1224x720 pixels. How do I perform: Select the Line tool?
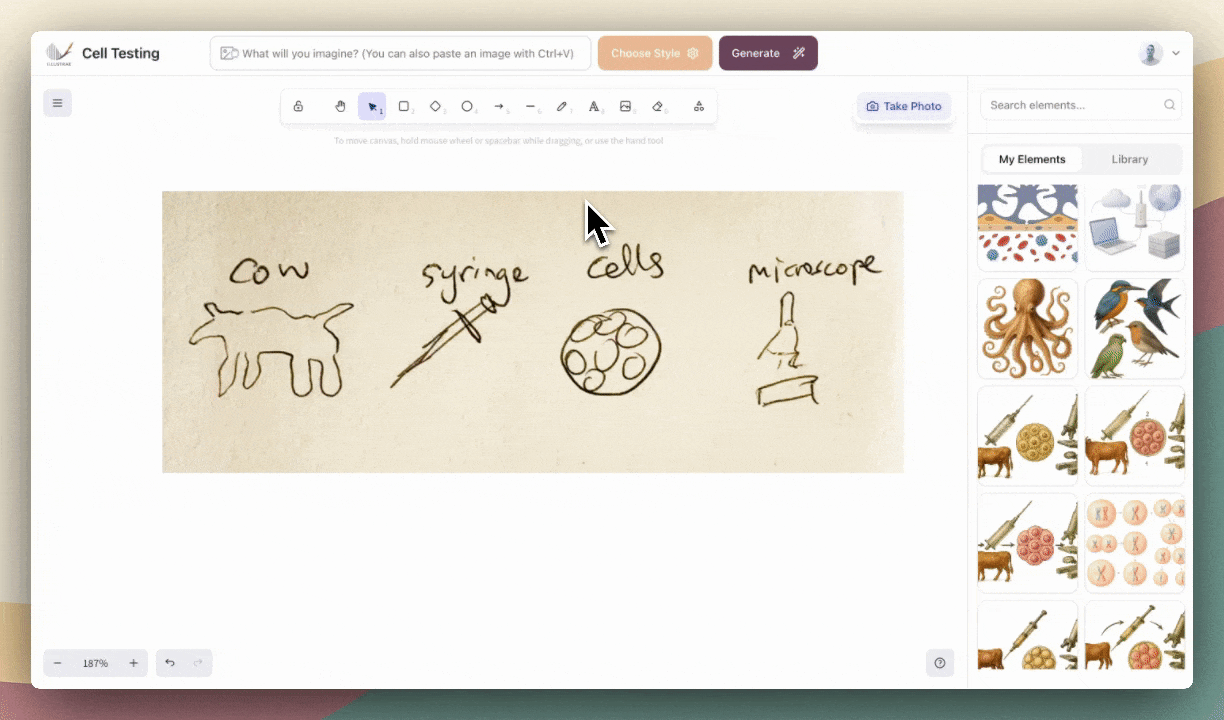click(531, 106)
